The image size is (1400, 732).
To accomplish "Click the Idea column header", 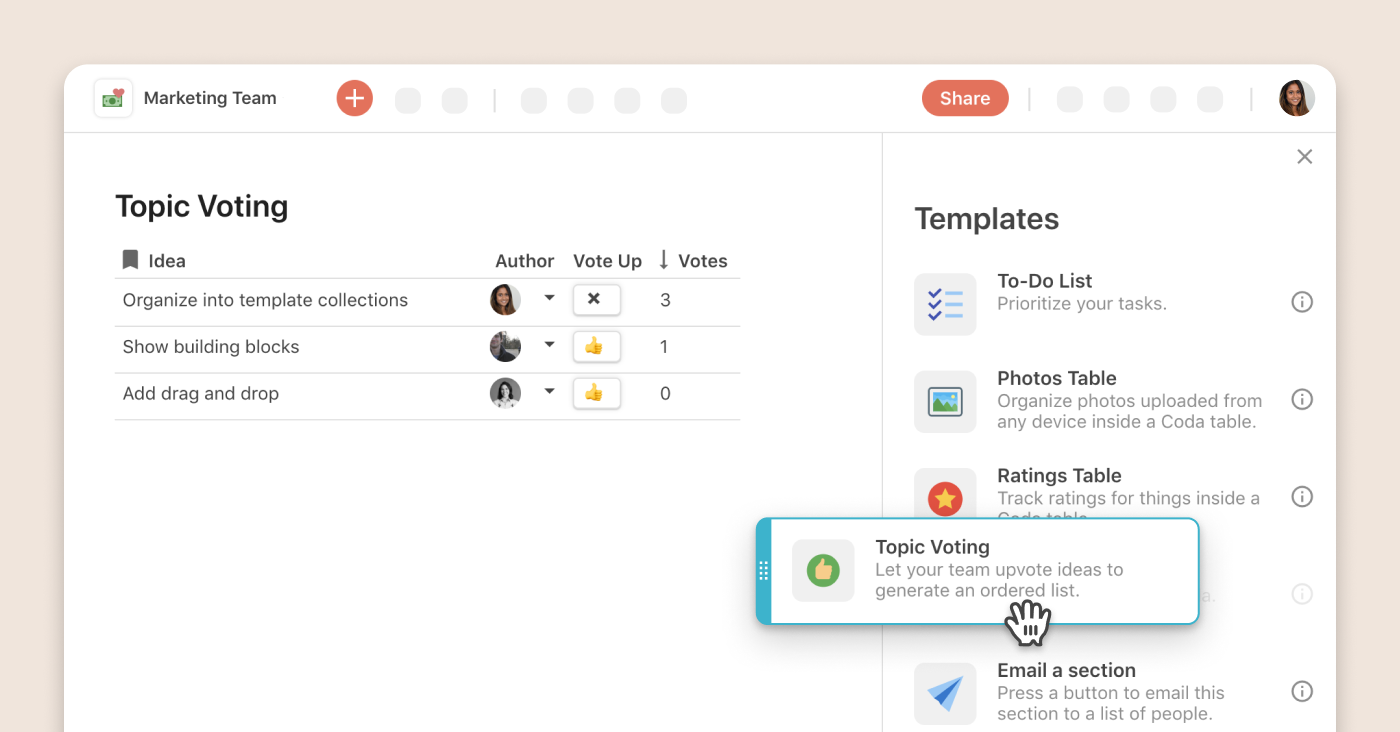I will 166,261.
